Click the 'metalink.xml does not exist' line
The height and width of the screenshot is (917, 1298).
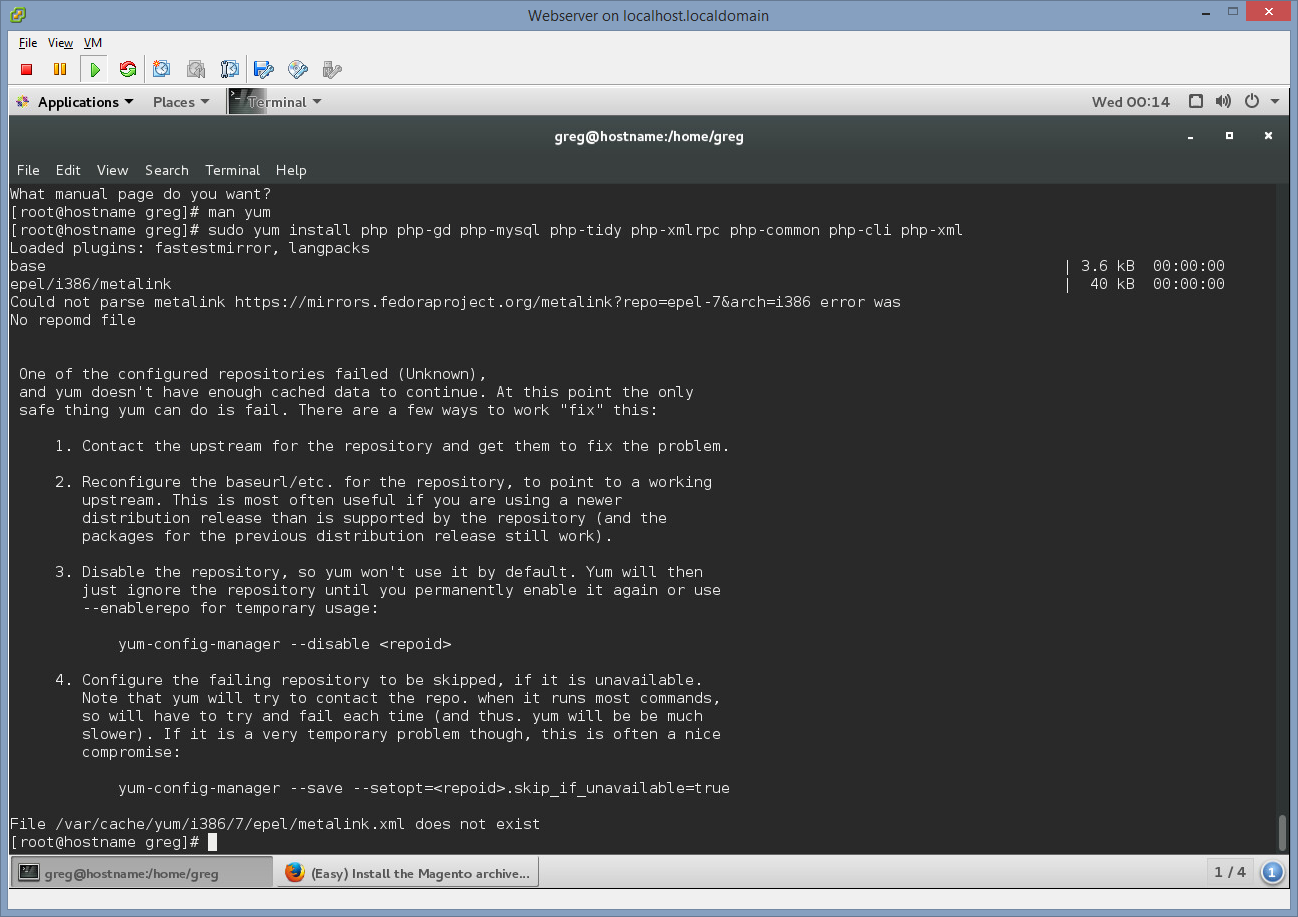(275, 824)
